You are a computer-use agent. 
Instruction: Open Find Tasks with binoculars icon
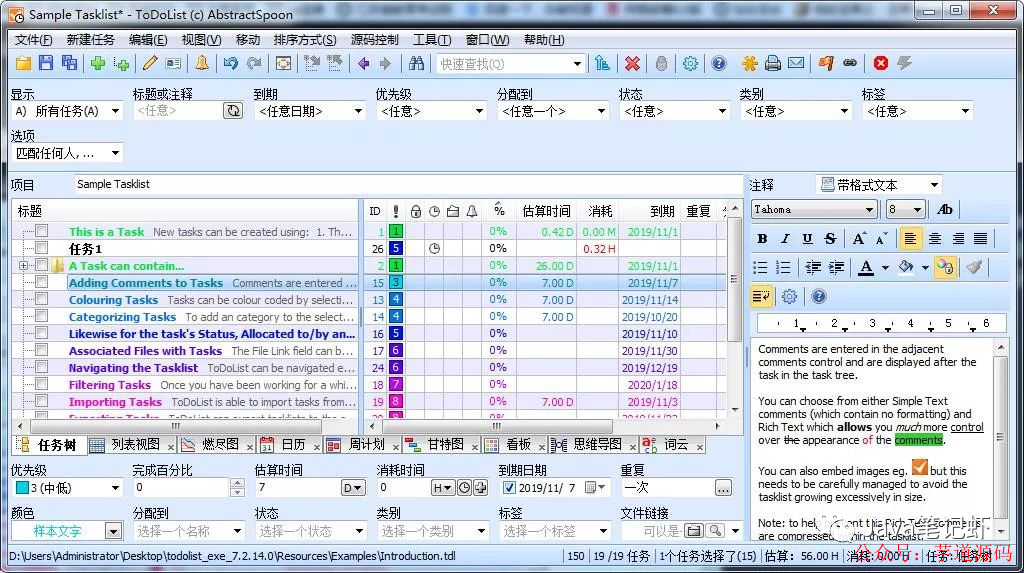click(x=416, y=63)
